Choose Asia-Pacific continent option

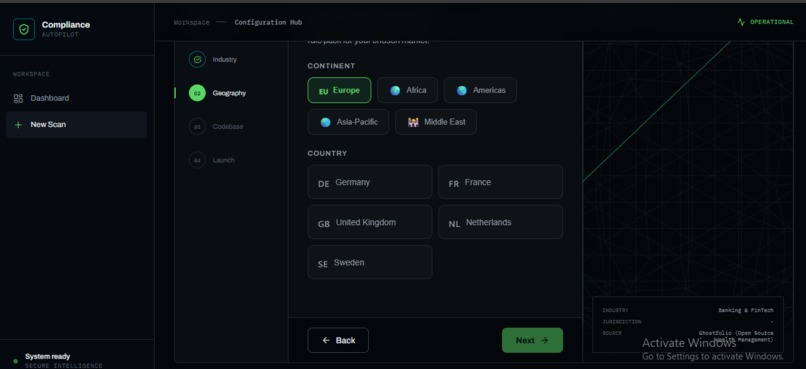point(348,122)
